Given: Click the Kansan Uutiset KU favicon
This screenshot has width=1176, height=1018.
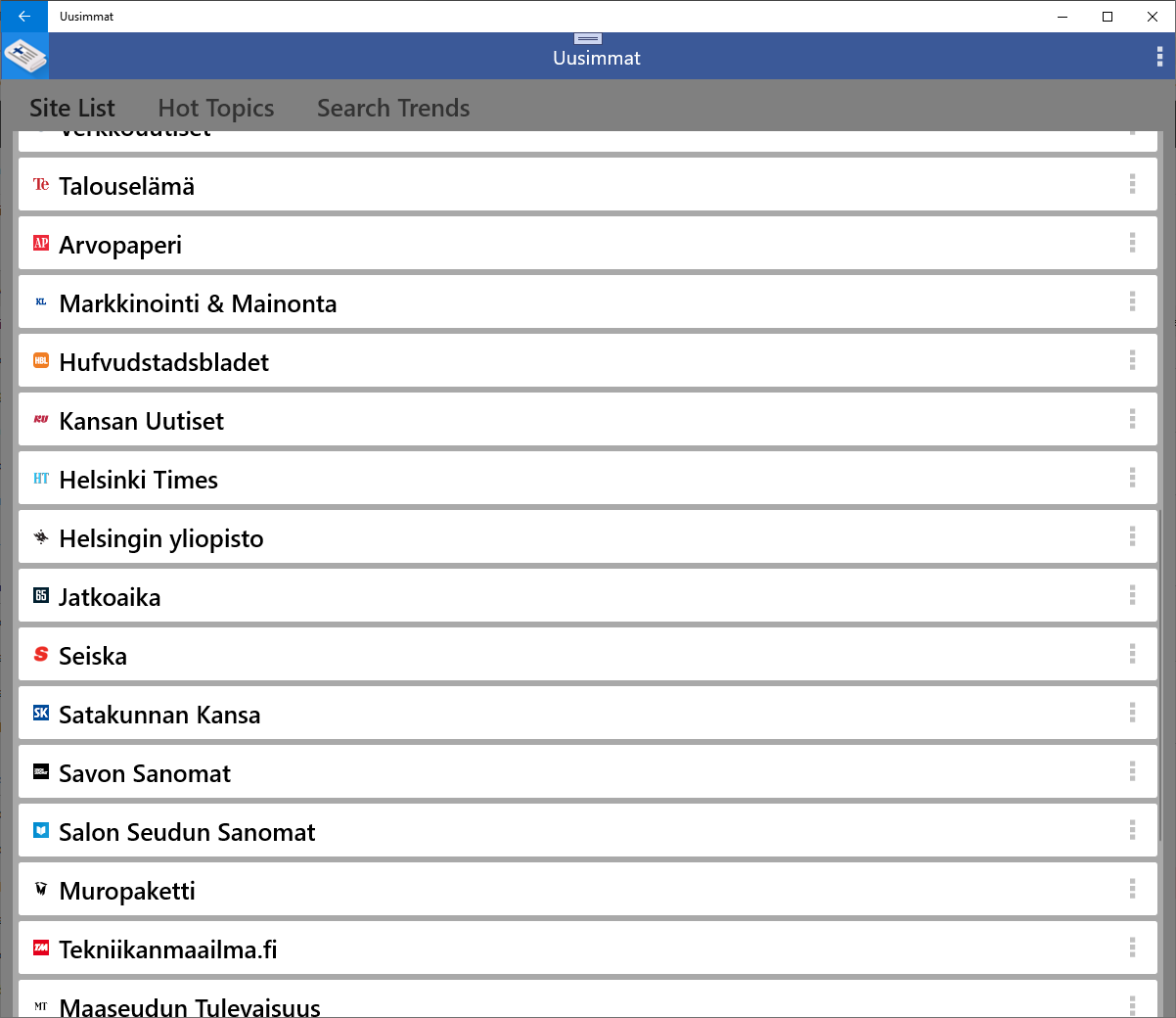Looking at the screenshot, I should pyautogui.click(x=41, y=419).
